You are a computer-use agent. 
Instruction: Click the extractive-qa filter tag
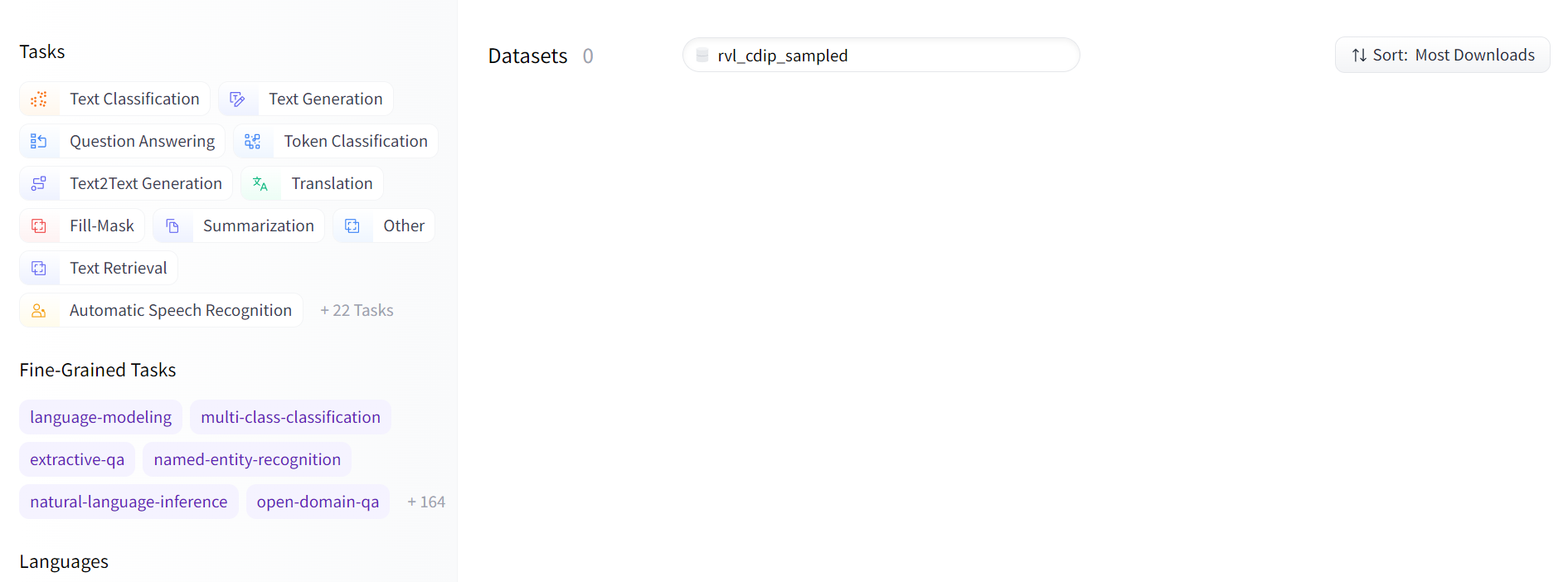coord(76,458)
